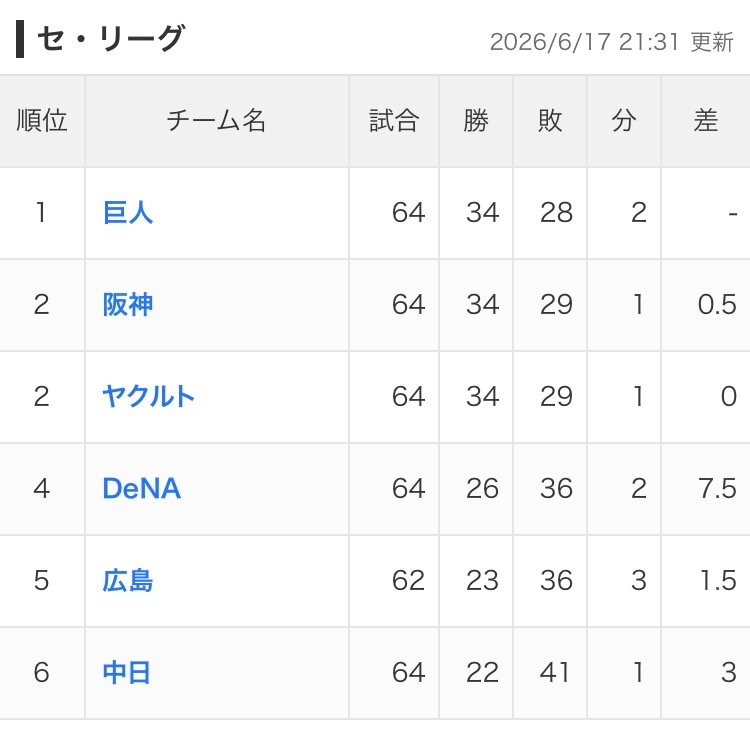
Task: Click DeNA's games-behind value 7.5
Action: [717, 489]
